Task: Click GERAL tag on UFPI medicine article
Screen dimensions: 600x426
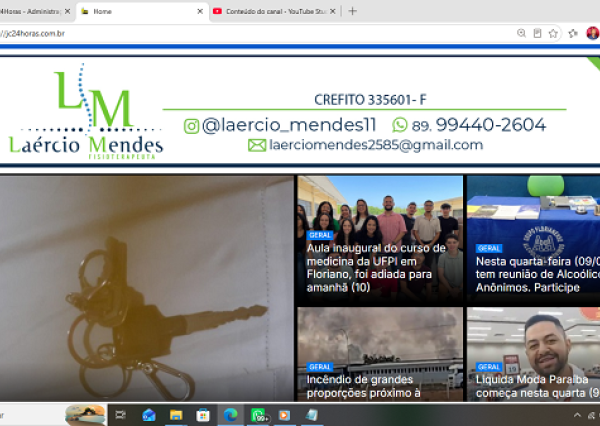Action: click(x=320, y=235)
